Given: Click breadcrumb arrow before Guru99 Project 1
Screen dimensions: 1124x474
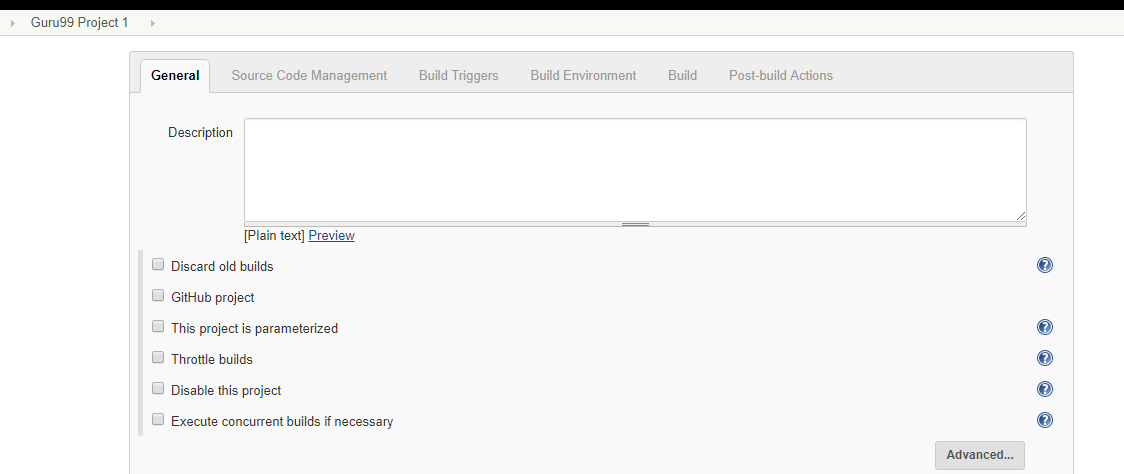Looking at the screenshot, I should (x=12, y=23).
